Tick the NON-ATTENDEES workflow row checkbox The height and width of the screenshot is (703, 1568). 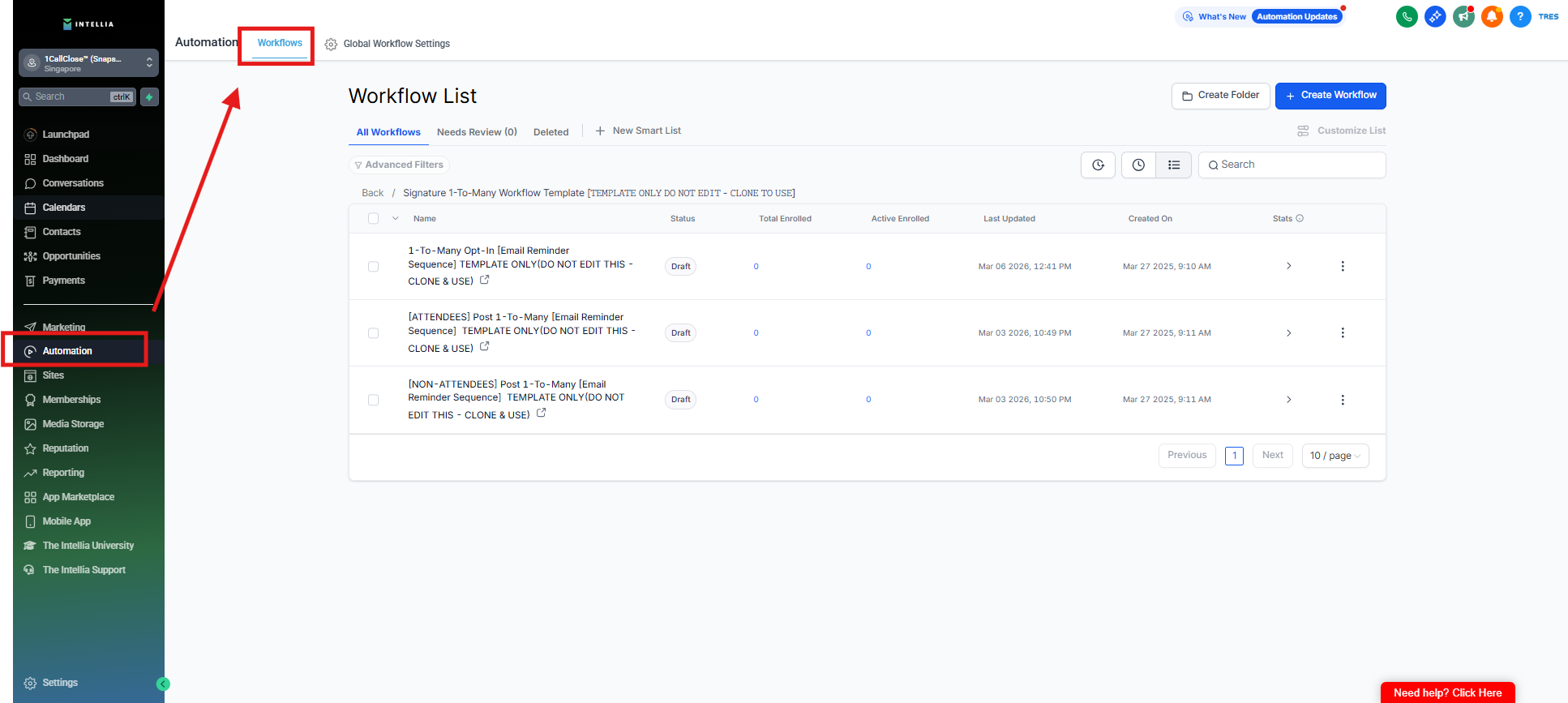374,400
